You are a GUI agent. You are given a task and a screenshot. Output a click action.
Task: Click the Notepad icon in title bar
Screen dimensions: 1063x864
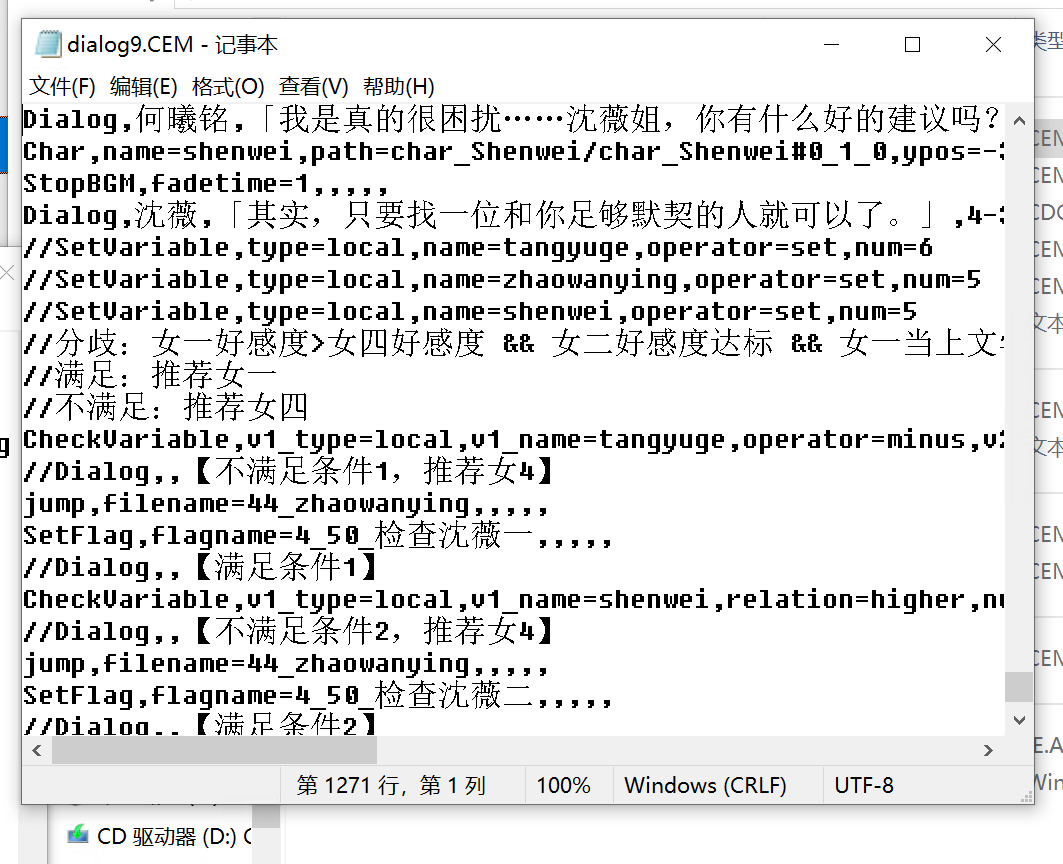pos(47,44)
